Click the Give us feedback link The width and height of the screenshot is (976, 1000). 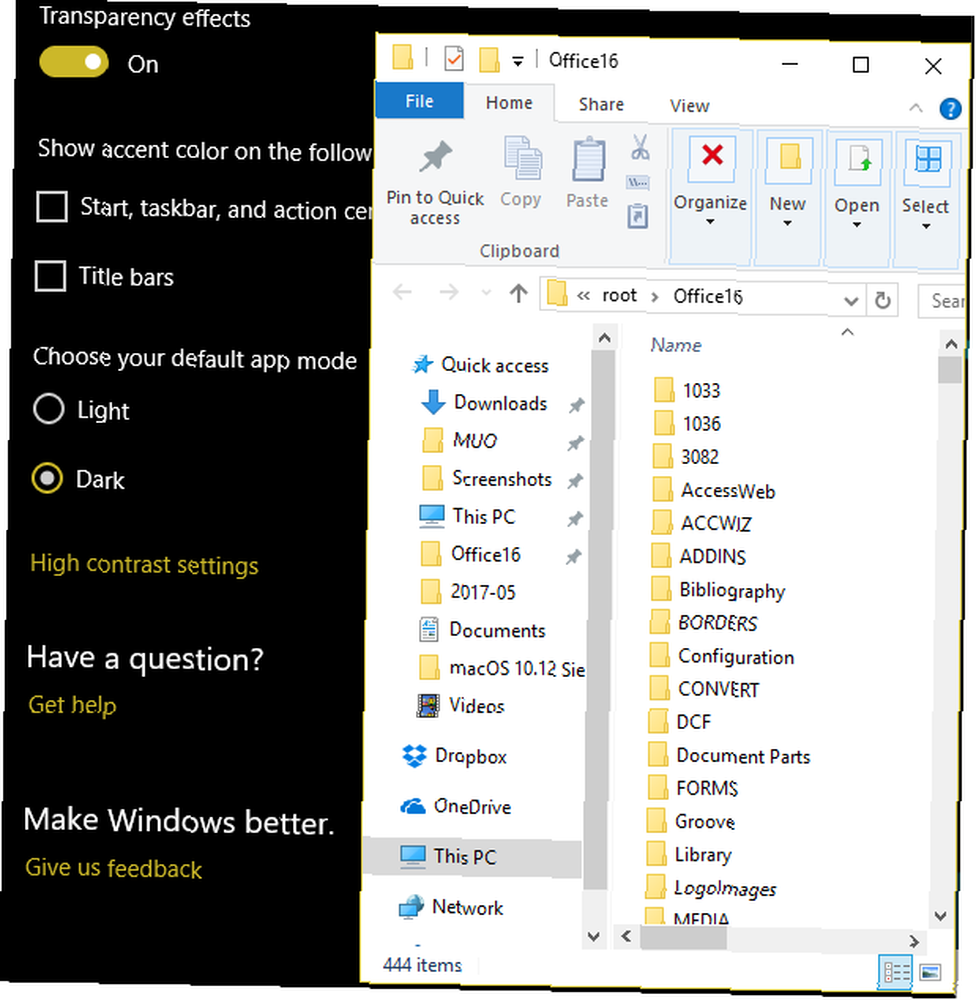114,868
